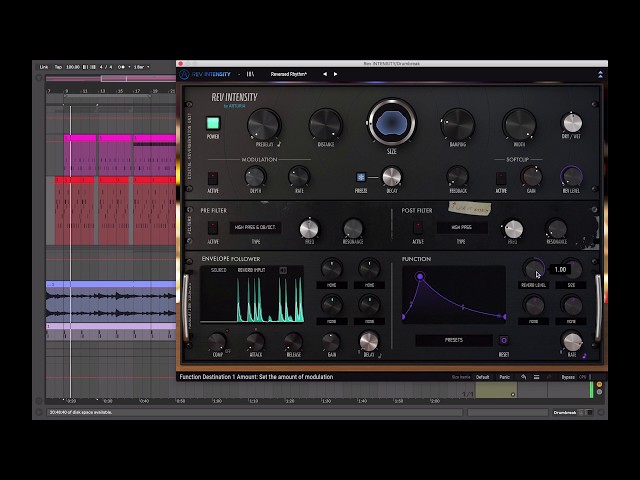Click the Ableton tempo value field
640x480 pixels.
coord(73,67)
